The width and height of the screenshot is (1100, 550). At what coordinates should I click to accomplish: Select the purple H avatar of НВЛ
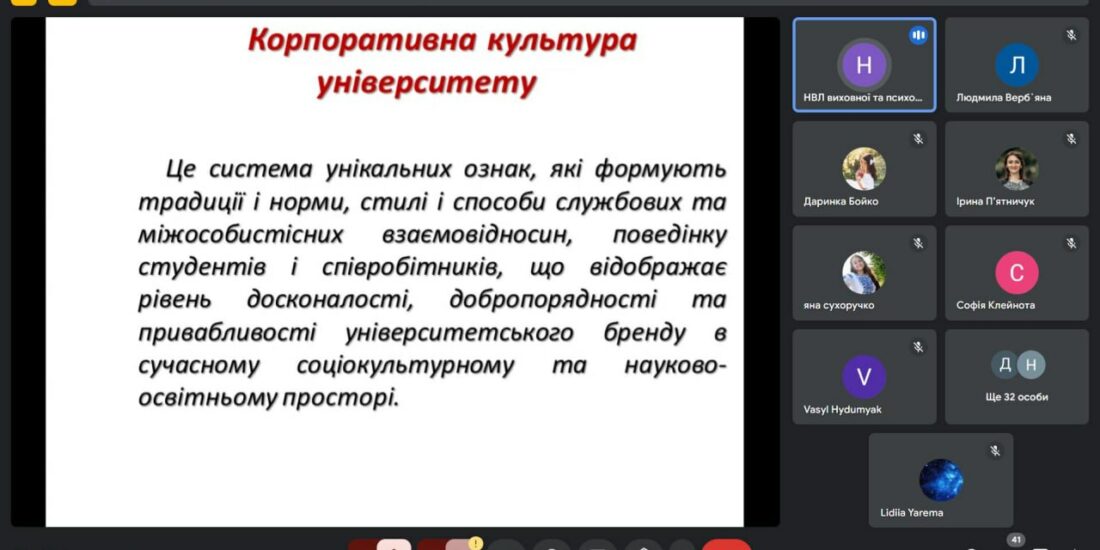864,65
